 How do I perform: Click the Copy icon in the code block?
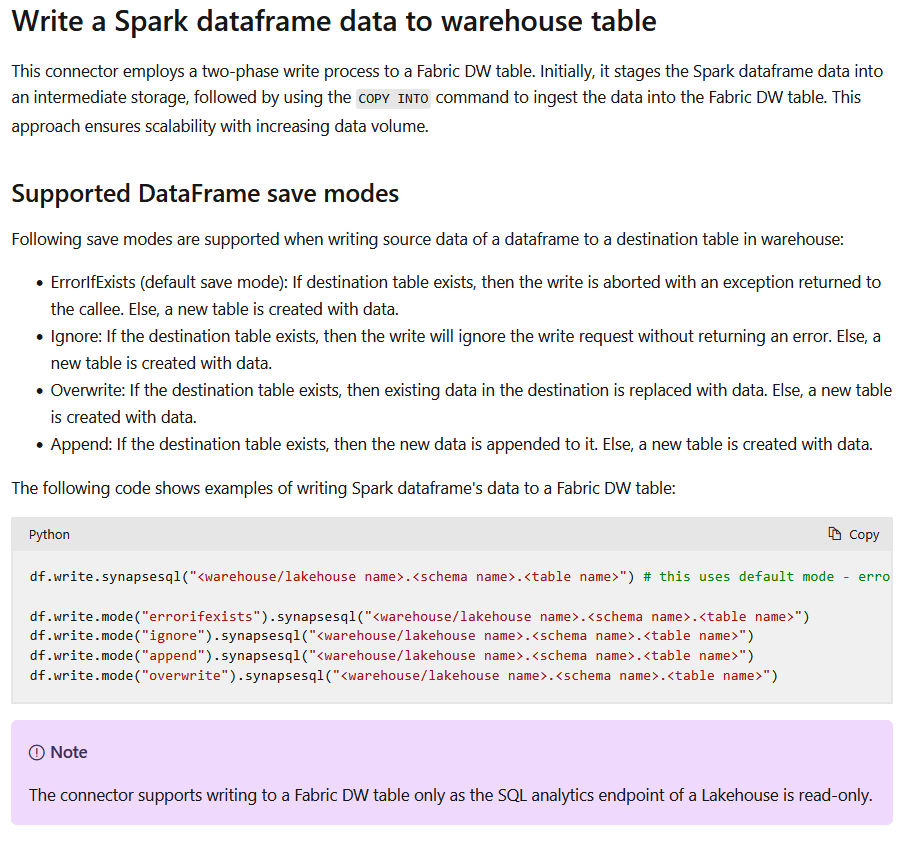pyautogui.click(x=835, y=534)
